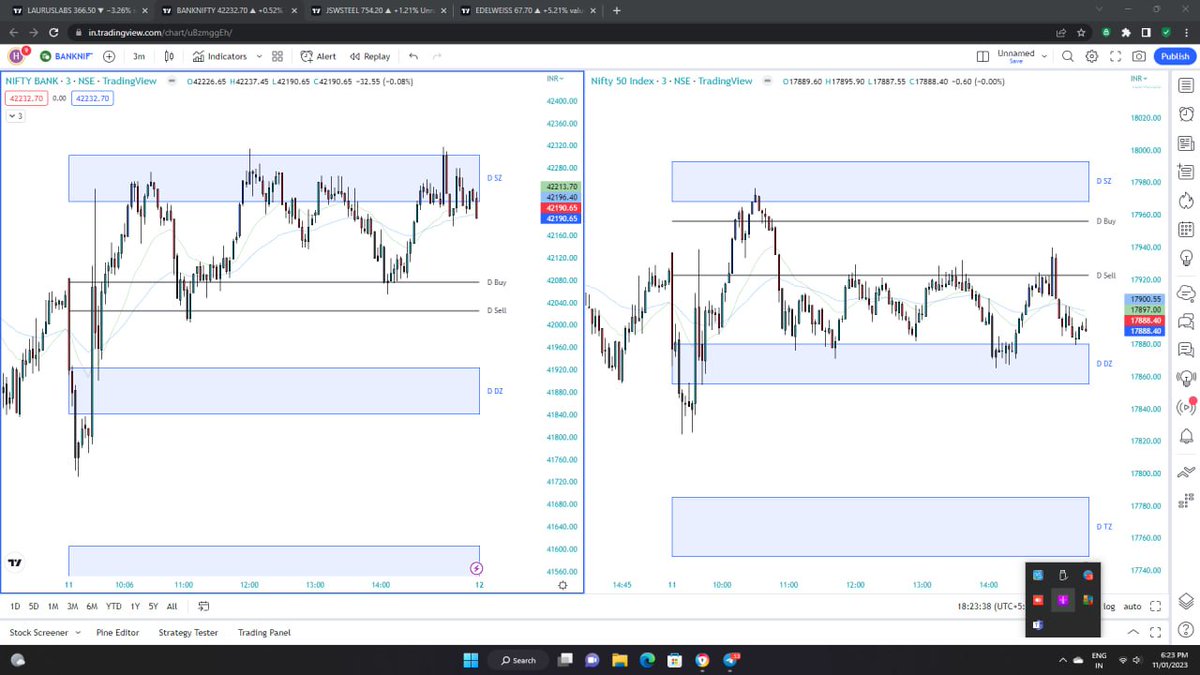Maximize the bottom panel
This screenshot has width=1200, height=675.
1157,632
